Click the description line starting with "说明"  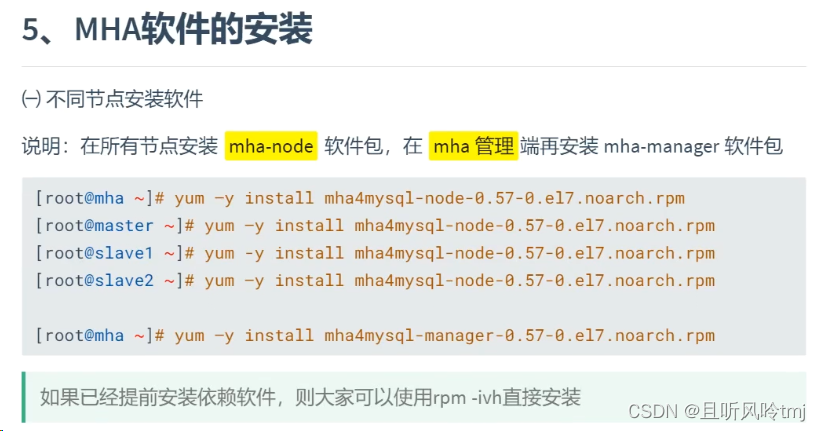point(400,147)
